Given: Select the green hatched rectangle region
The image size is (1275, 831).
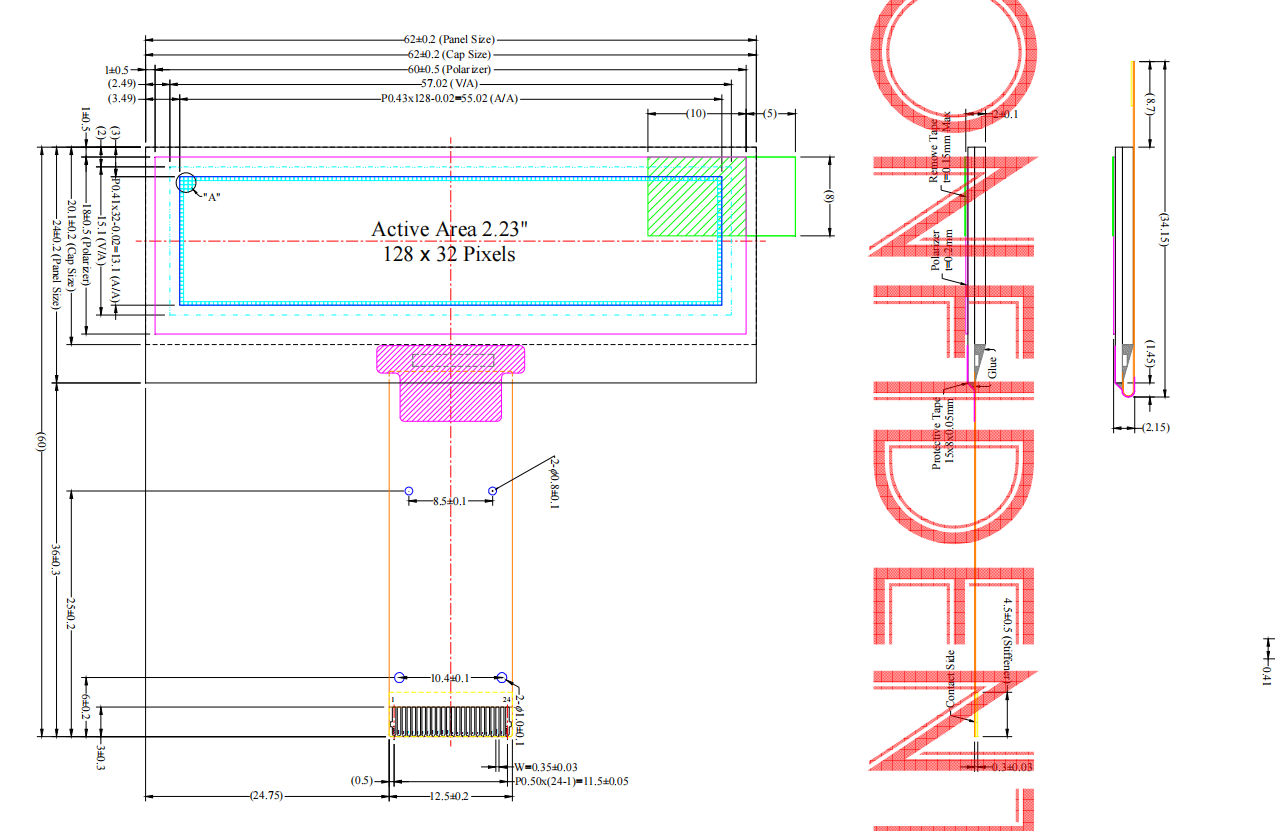Looking at the screenshot, I should (x=696, y=196).
